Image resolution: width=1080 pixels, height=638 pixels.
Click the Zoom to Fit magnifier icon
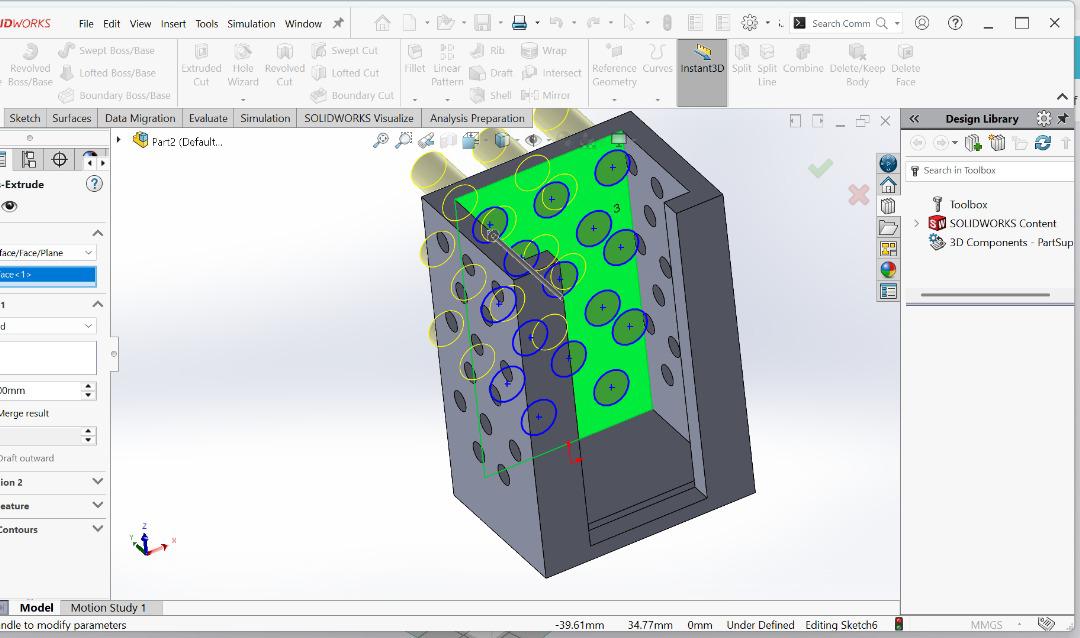tap(380, 141)
